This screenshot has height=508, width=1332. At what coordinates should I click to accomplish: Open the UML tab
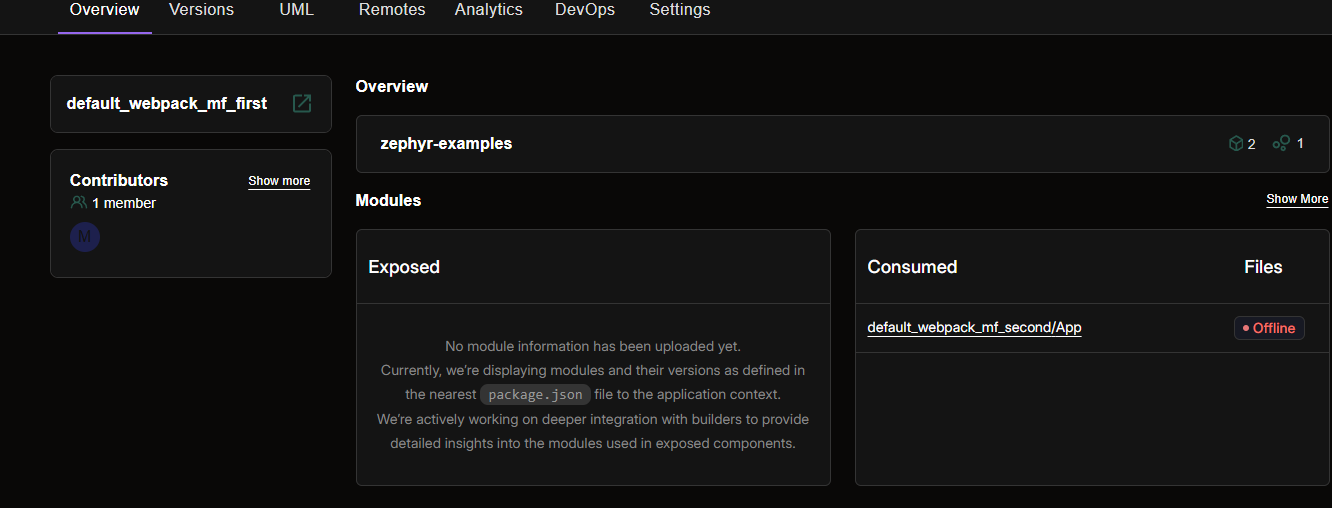[296, 10]
